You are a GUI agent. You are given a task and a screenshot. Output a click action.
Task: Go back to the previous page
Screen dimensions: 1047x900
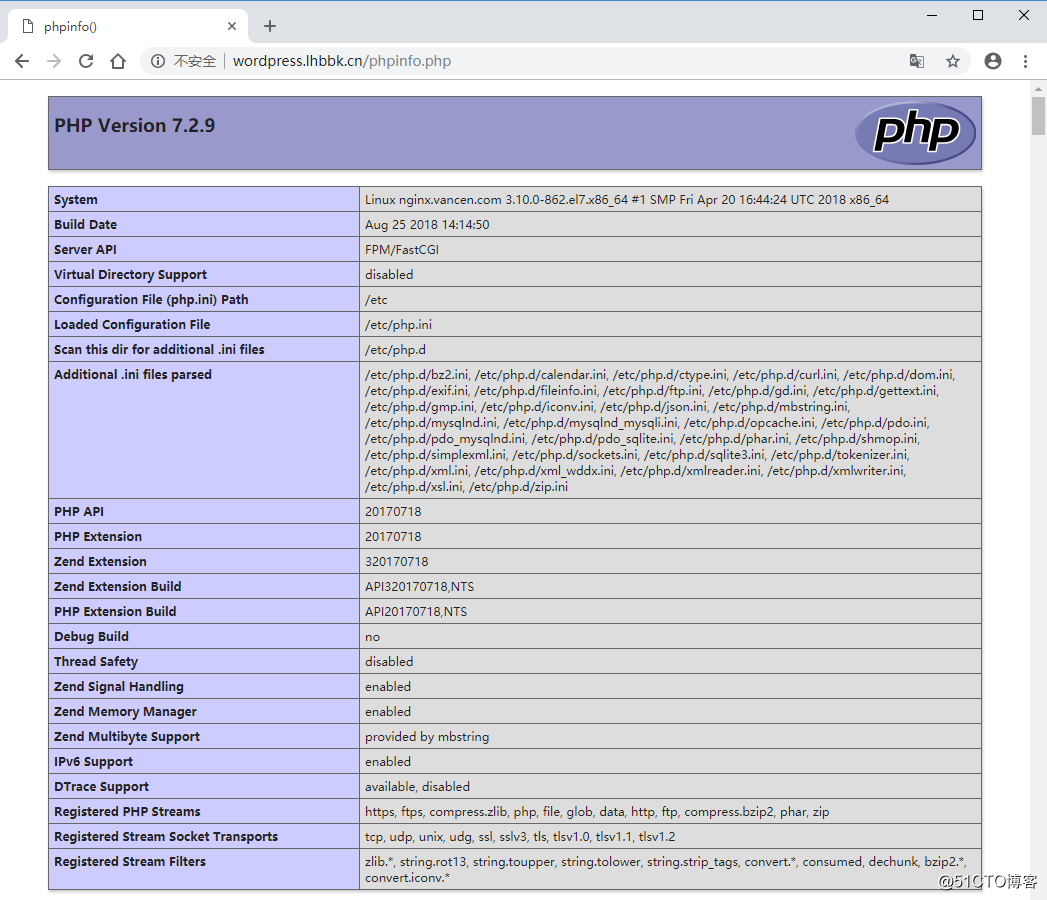22,61
